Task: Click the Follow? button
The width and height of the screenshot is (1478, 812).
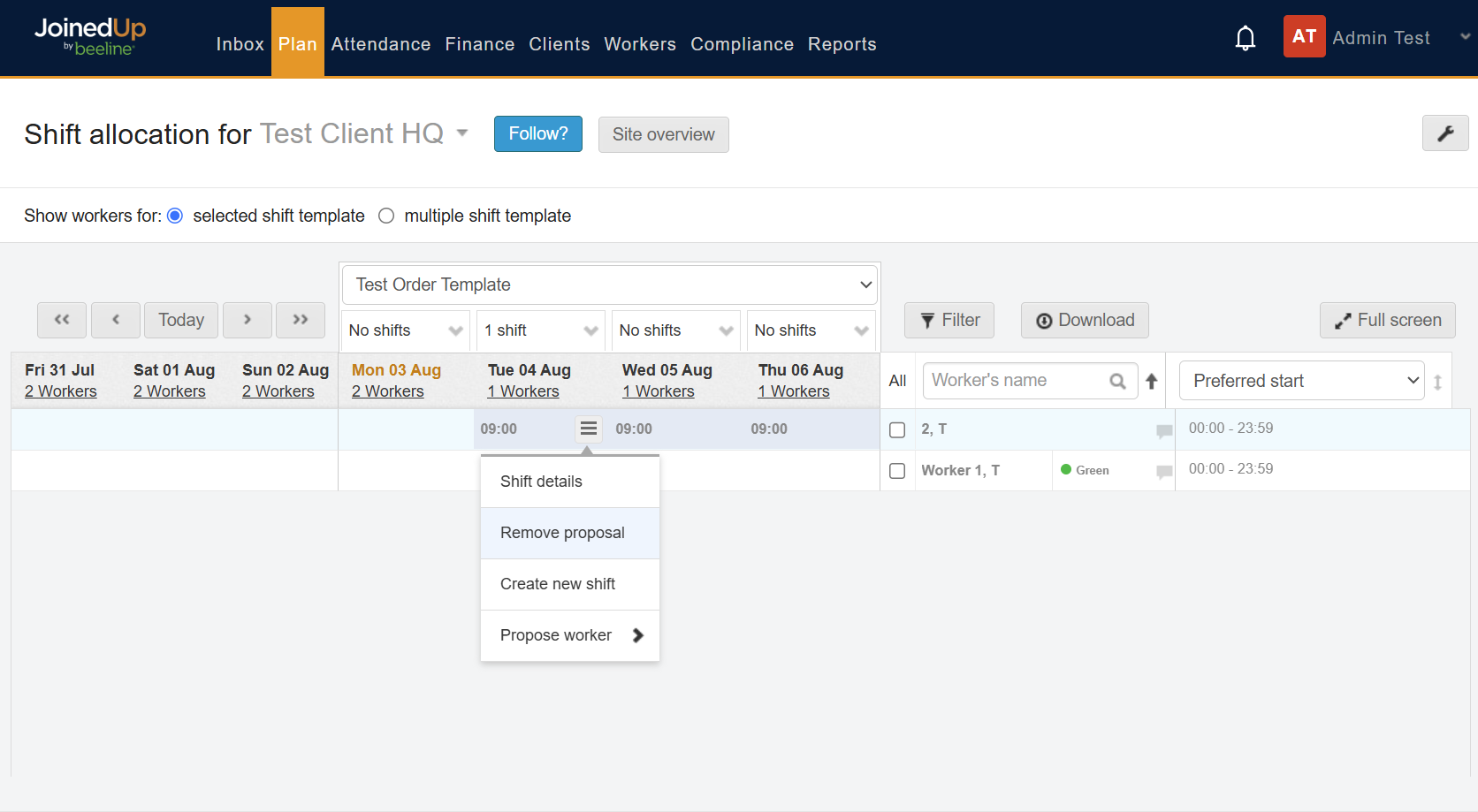Action: [x=538, y=133]
